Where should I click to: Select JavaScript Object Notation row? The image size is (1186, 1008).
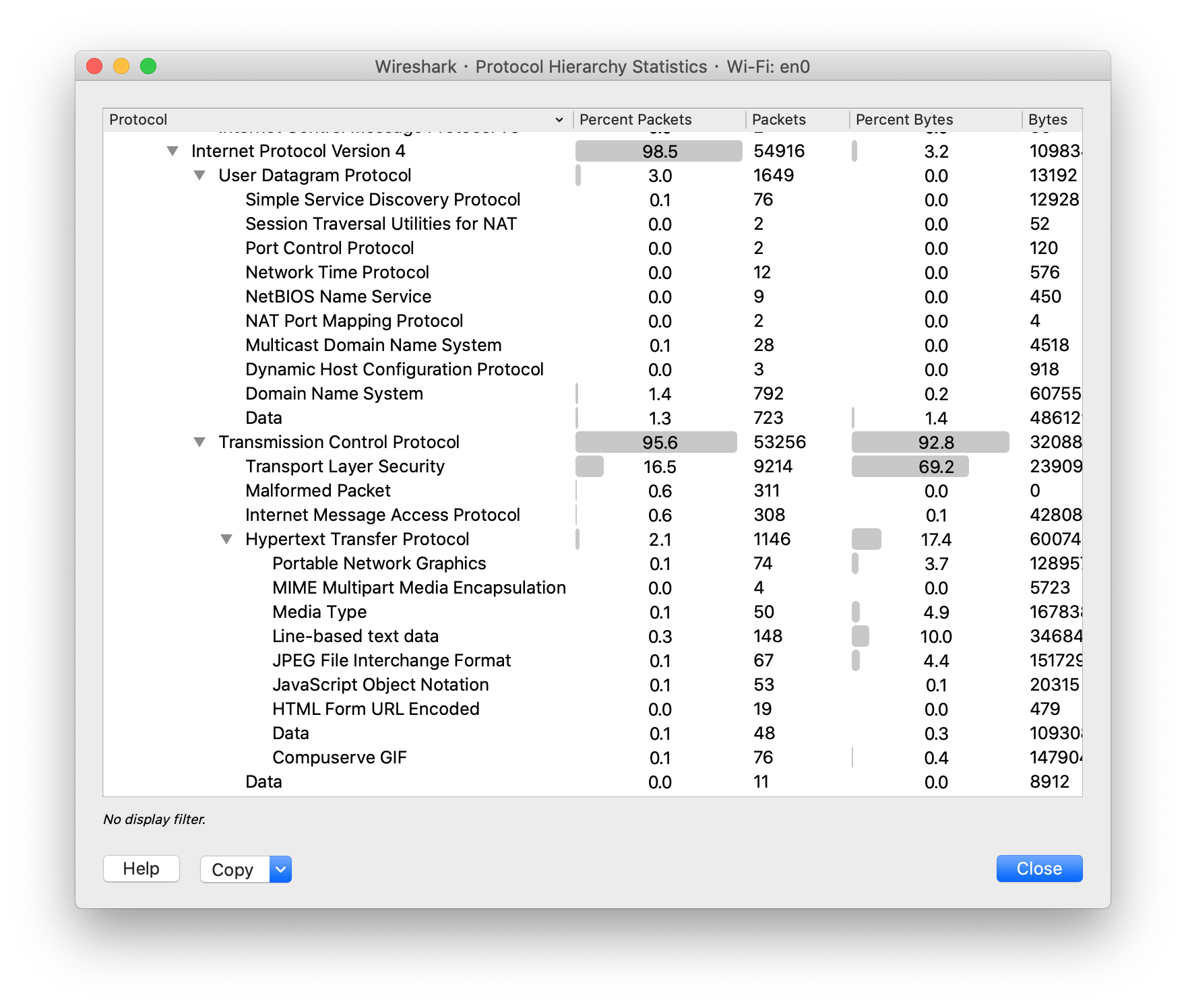point(592,685)
